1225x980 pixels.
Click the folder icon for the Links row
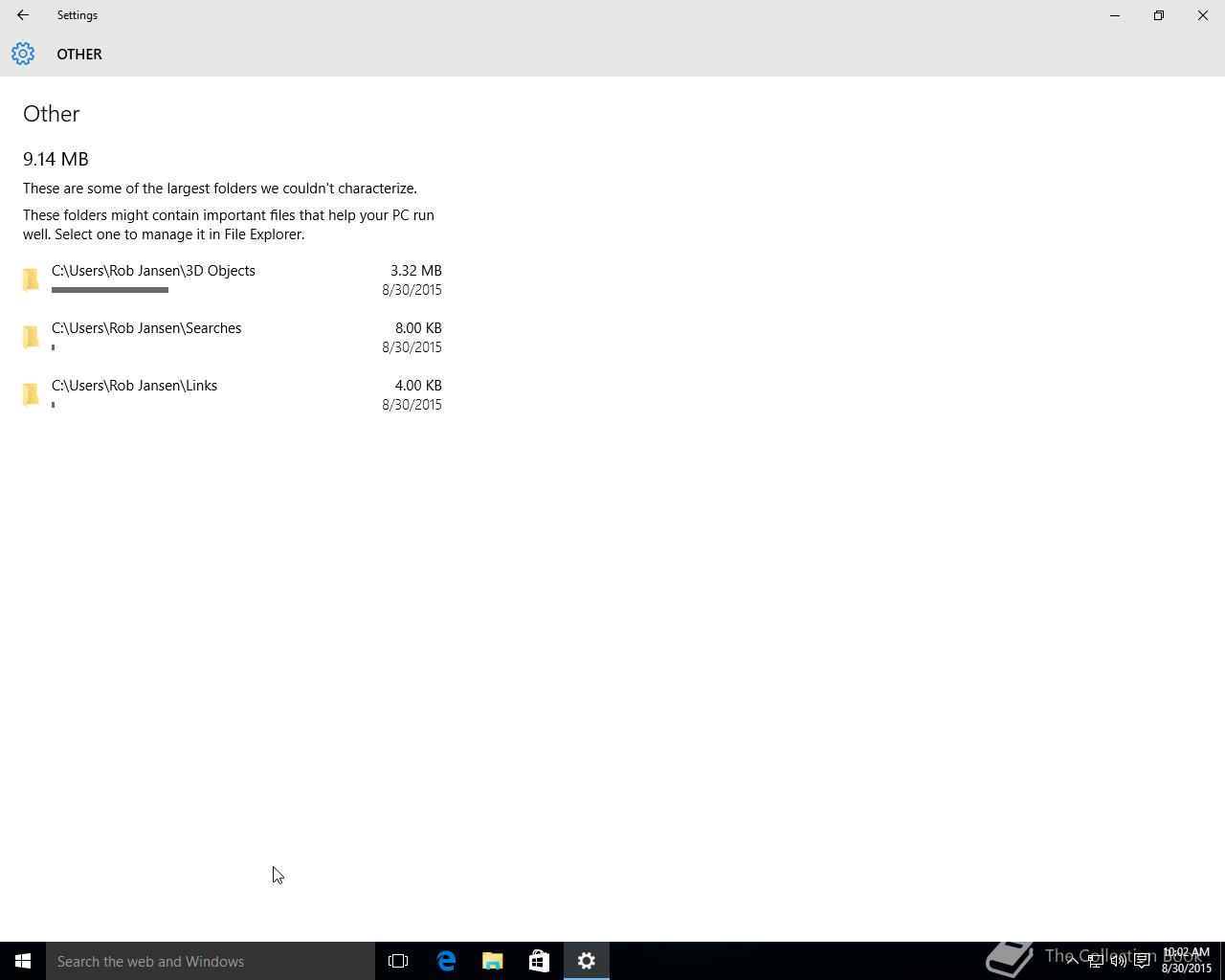pos(32,394)
